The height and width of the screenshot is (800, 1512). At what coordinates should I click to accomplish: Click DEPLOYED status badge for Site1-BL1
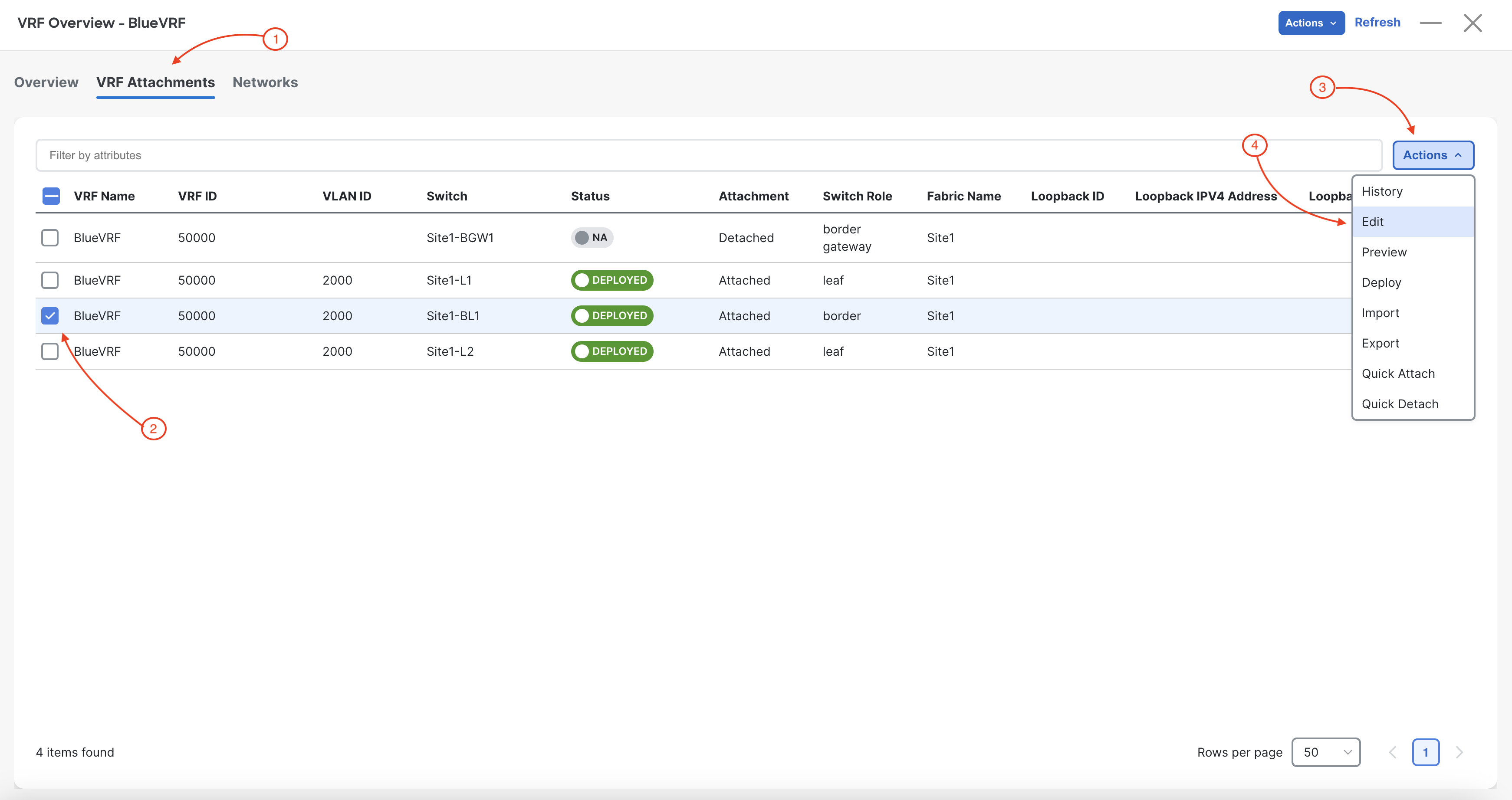[611, 316]
